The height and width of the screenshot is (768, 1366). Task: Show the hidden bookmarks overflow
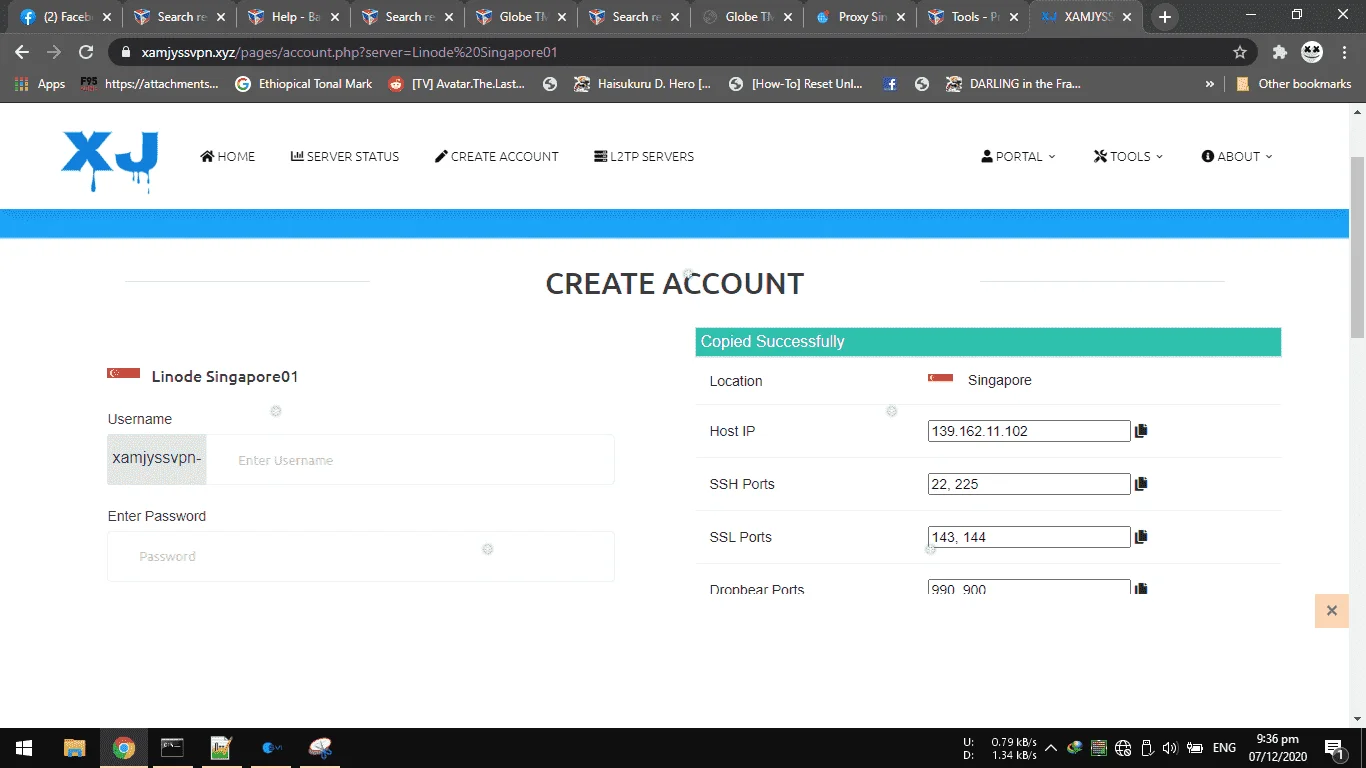pos(1210,84)
